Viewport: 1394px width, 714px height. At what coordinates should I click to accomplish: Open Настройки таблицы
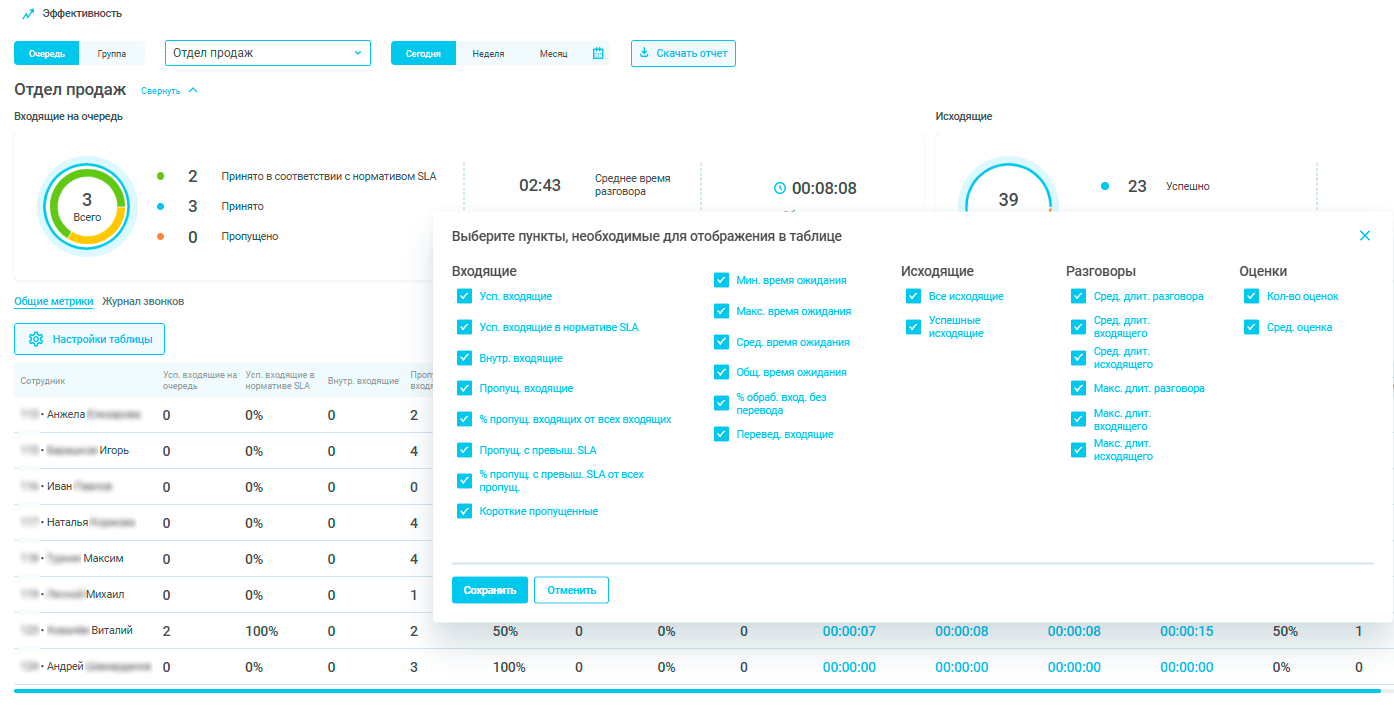[89, 339]
